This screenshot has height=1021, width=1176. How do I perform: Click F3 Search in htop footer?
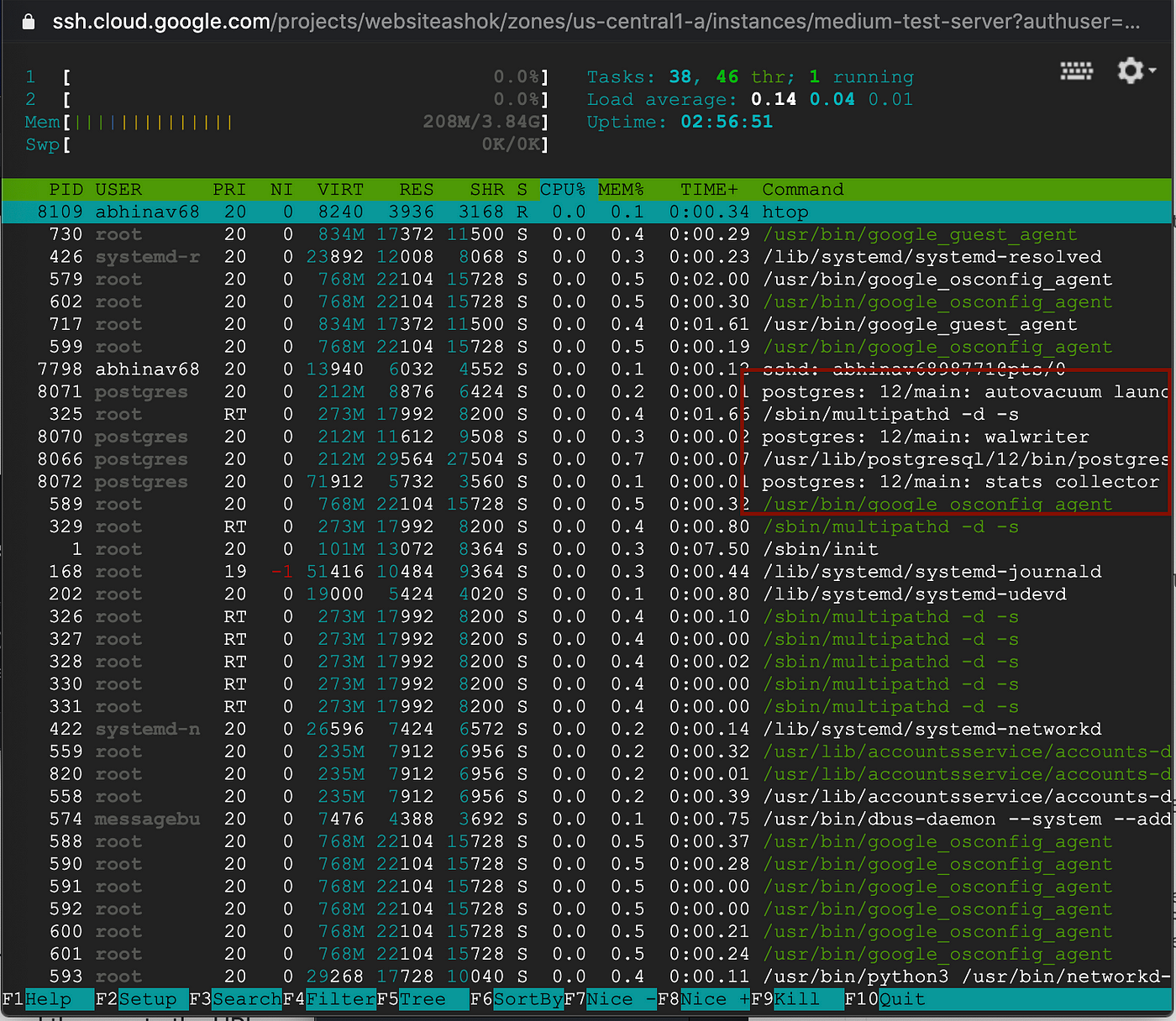(x=236, y=999)
